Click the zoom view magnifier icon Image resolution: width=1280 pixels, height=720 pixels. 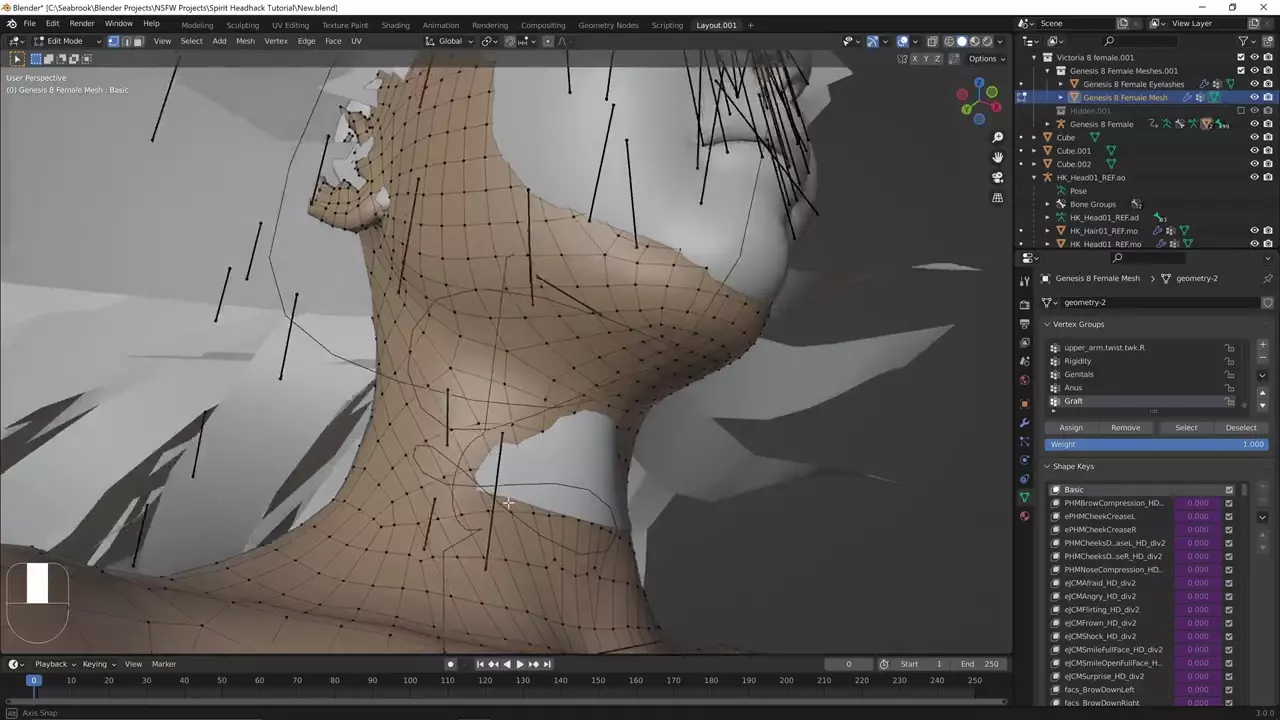tap(997, 137)
